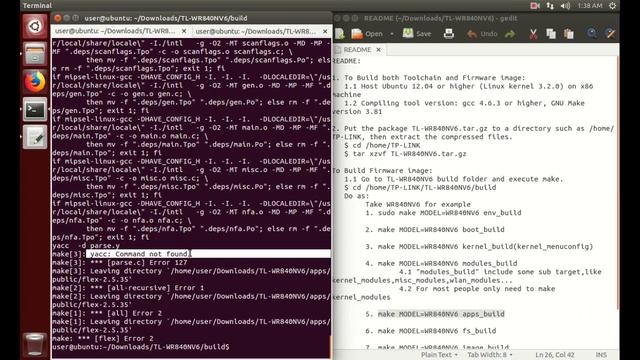Click the Ln 26, Col 42 status
Image resolution: width=640 pixels, height=360 pixels.
(555, 355)
